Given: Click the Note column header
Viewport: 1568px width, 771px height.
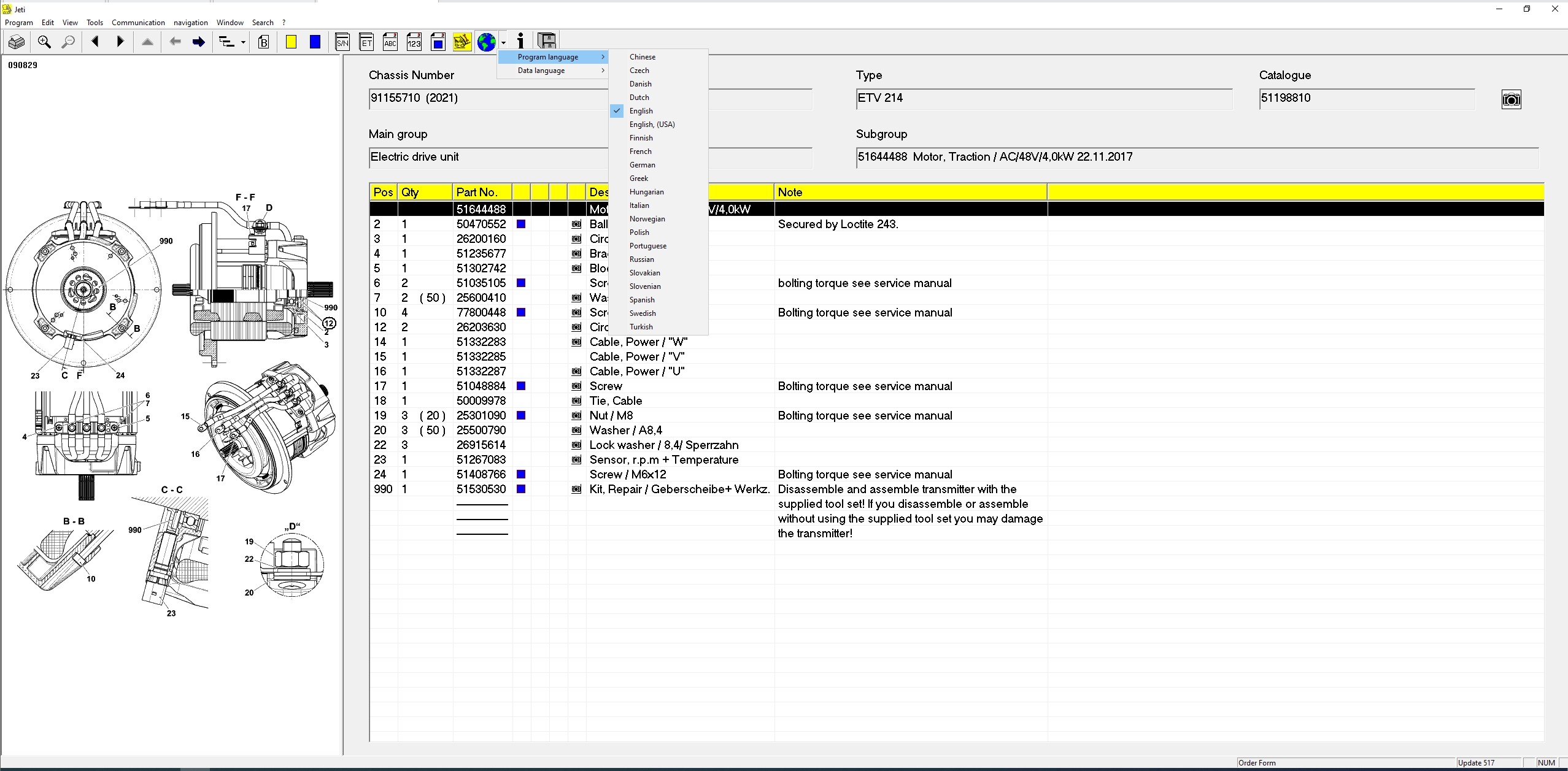Looking at the screenshot, I should coord(911,192).
